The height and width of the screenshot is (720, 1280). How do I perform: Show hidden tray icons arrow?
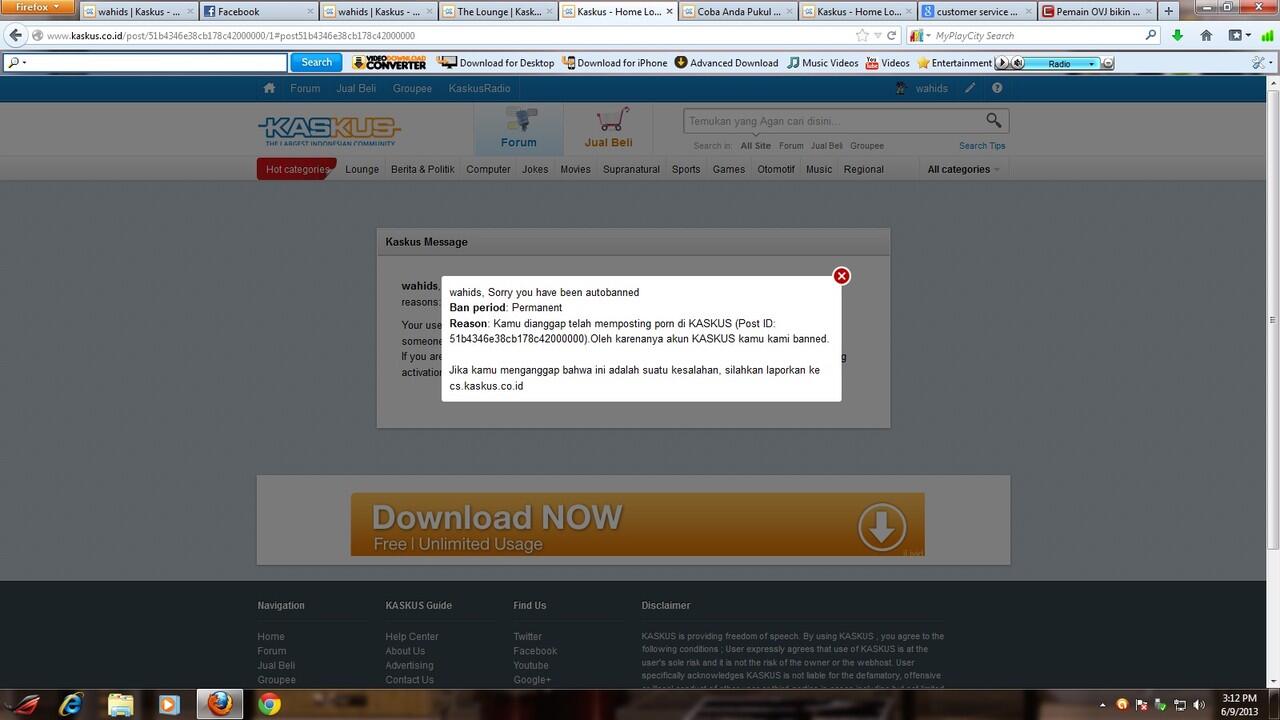pyautogui.click(x=1104, y=705)
